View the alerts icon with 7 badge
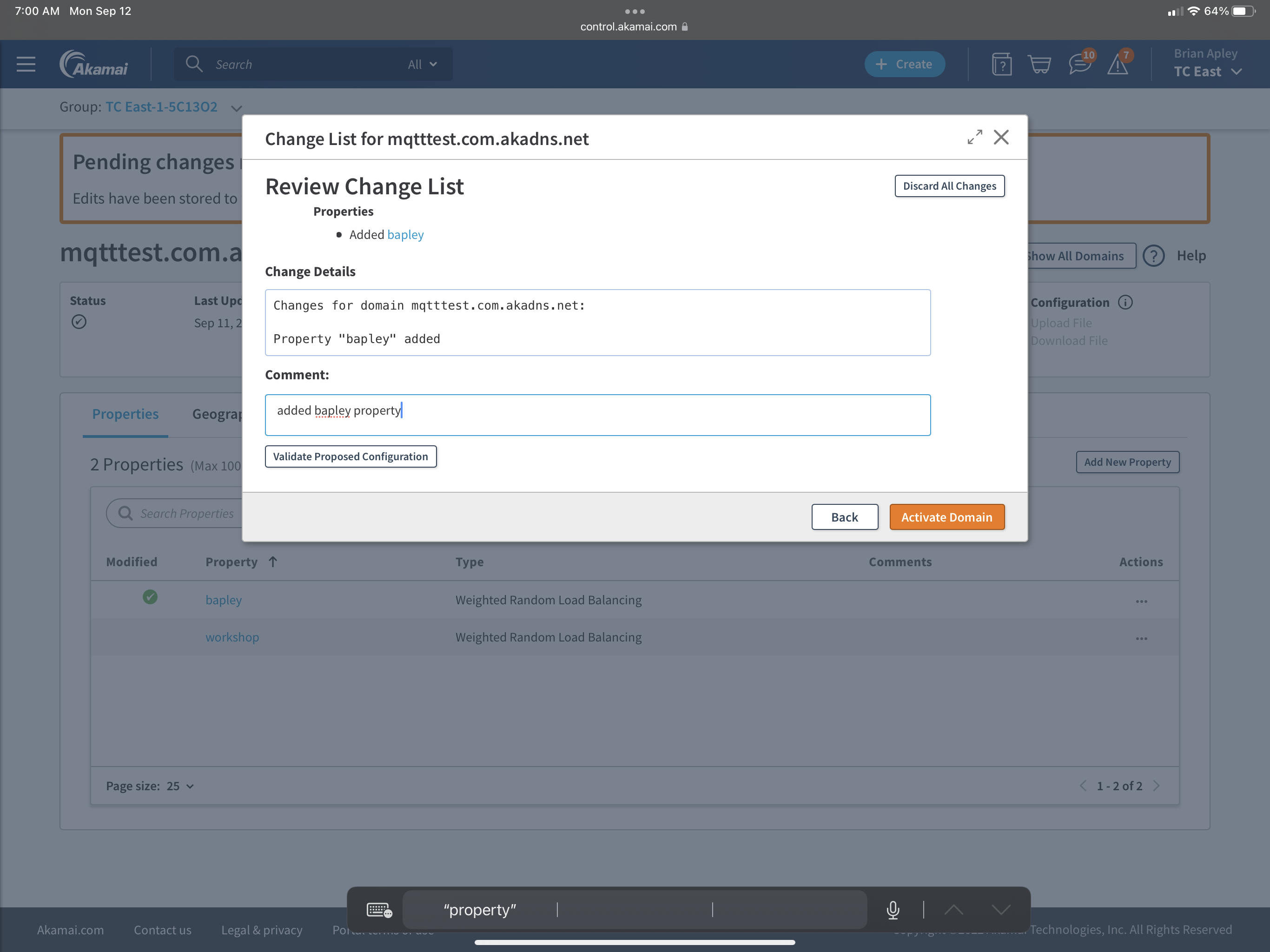 (1118, 65)
